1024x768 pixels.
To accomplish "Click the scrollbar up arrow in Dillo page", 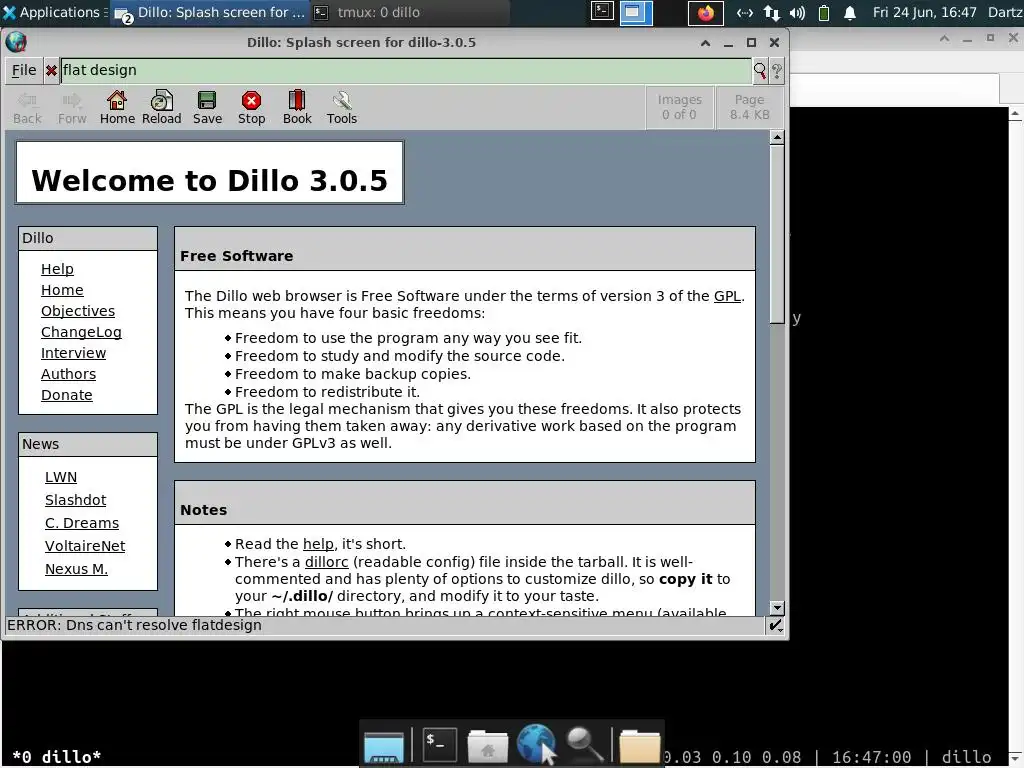I will pos(776,137).
